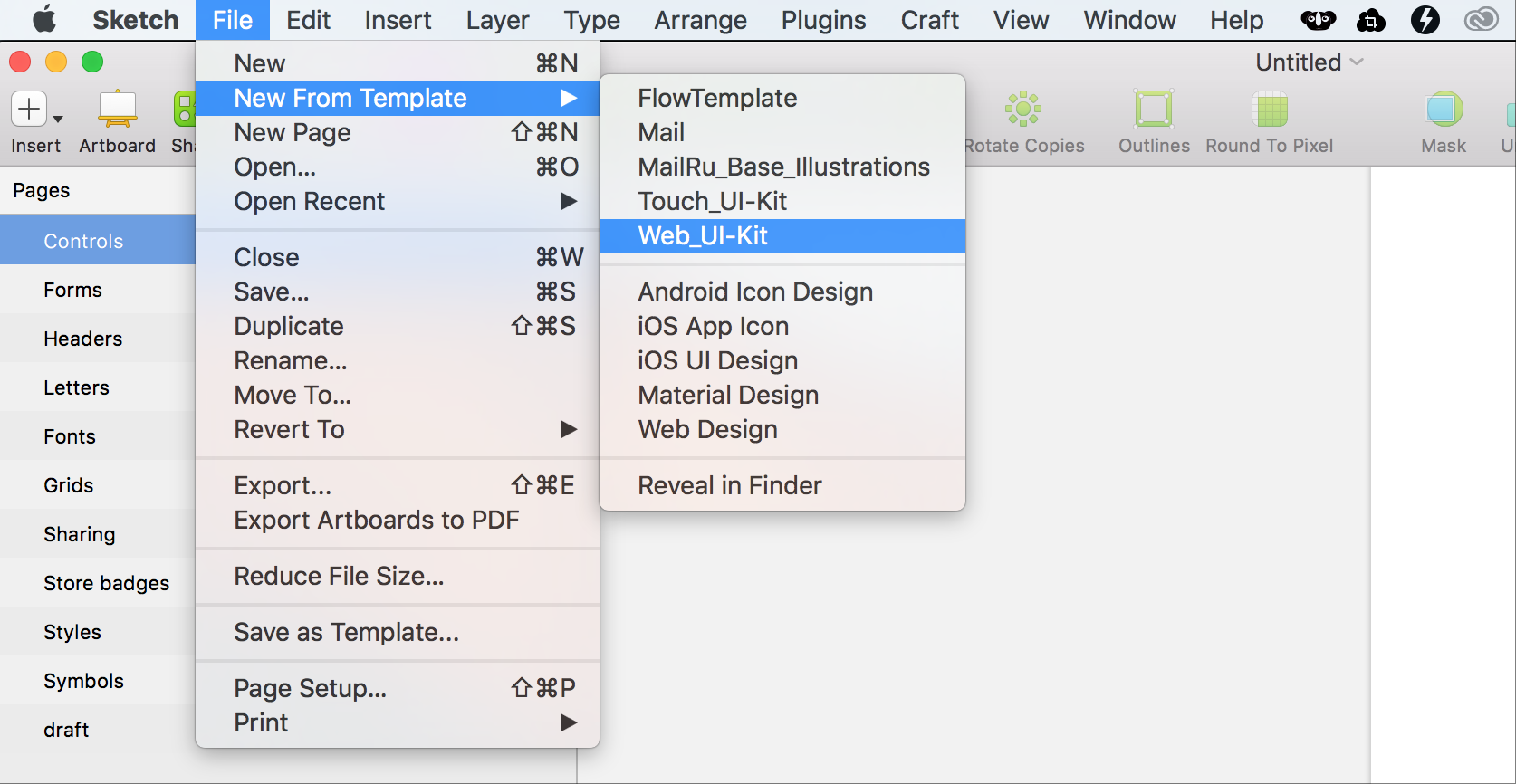
Task: Choose the Web_UI-Kit template
Action: 703,236
